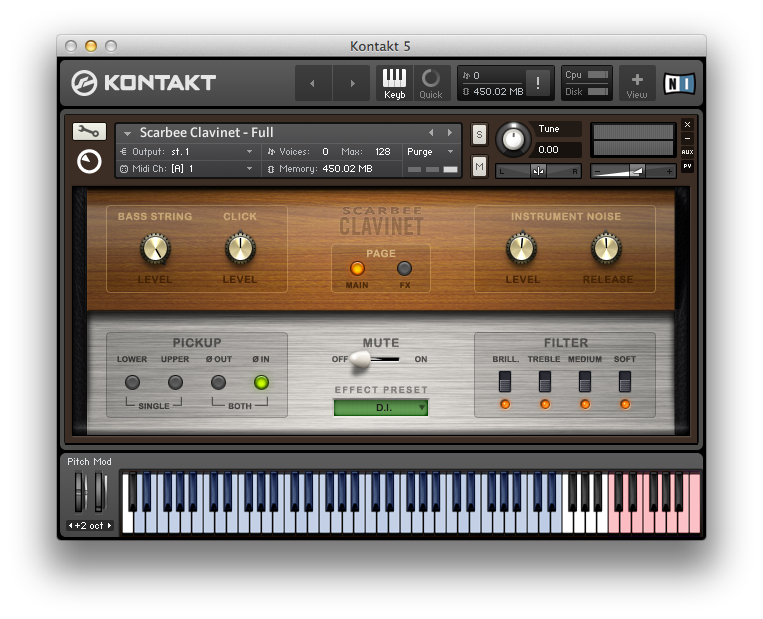
Task: Expand the instrument name dropdown triangle
Action: click(127, 133)
